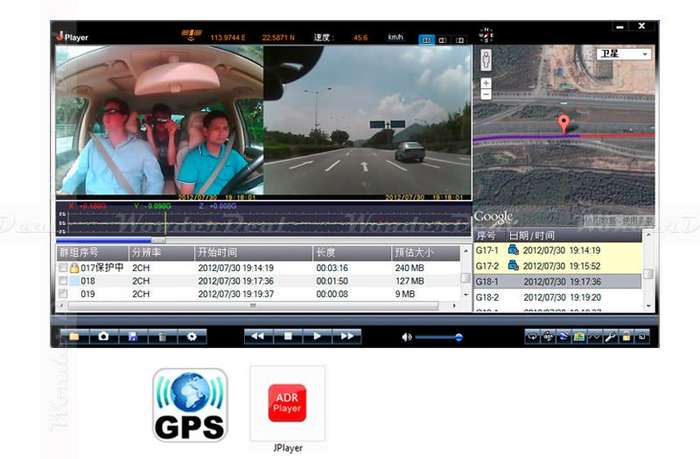Screen dimensions: 700x459
Task: Check the box for group 018
Action: [63, 281]
